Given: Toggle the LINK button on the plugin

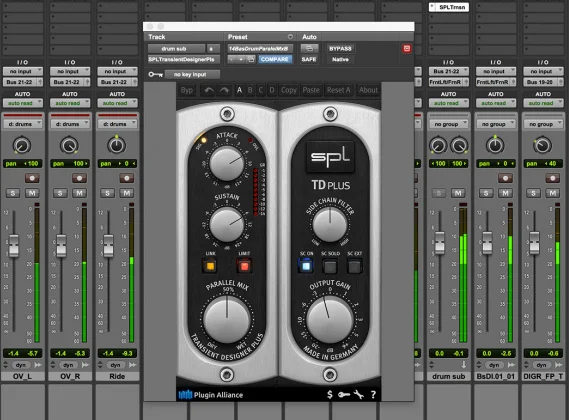Looking at the screenshot, I should tap(210, 266).
